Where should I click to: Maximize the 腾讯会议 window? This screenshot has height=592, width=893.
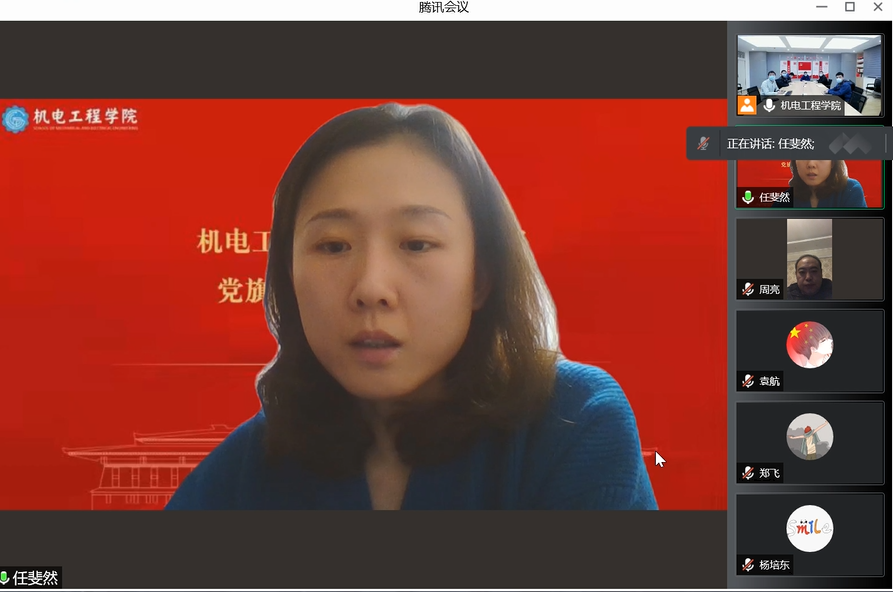tap(849, 8)
